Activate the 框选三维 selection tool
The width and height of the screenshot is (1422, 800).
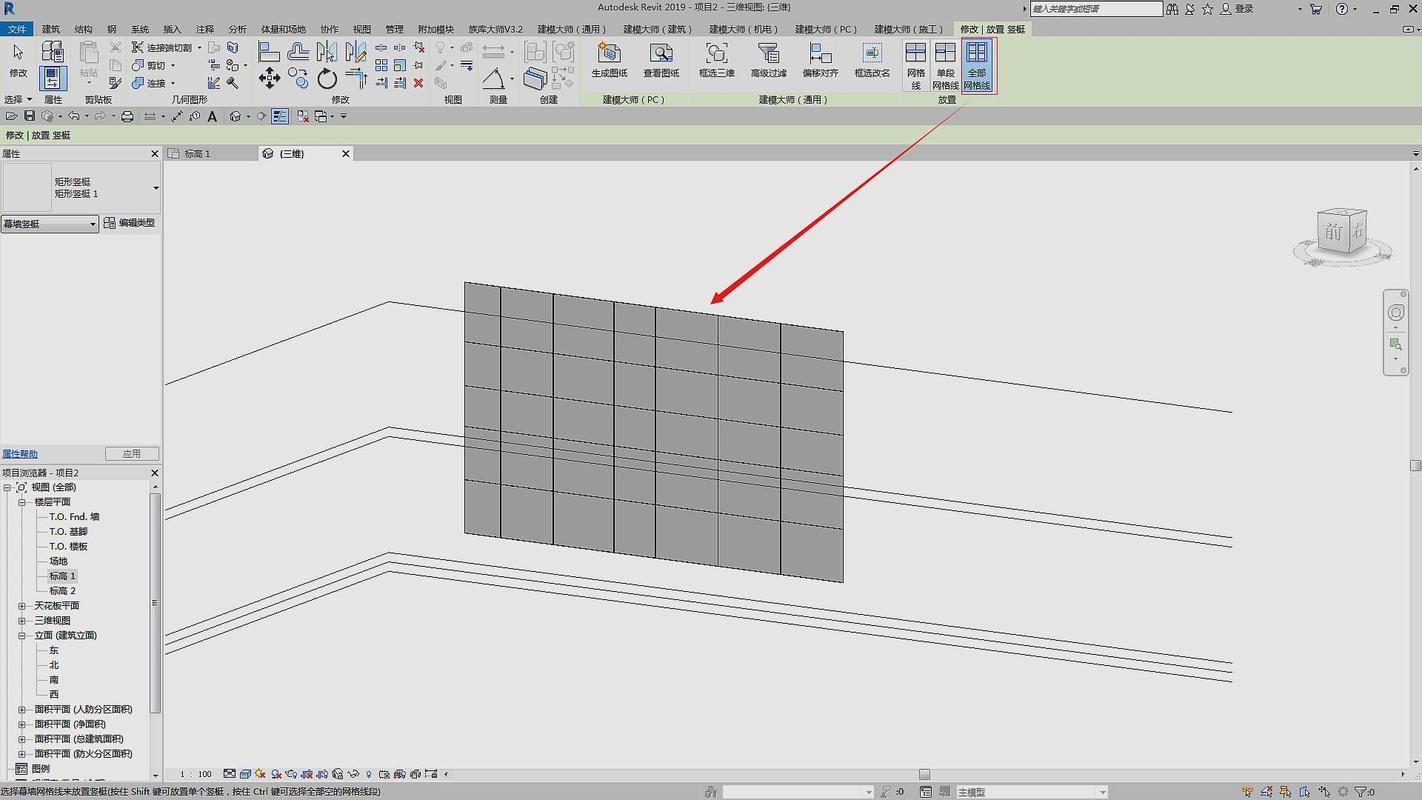tap(716, 60)
